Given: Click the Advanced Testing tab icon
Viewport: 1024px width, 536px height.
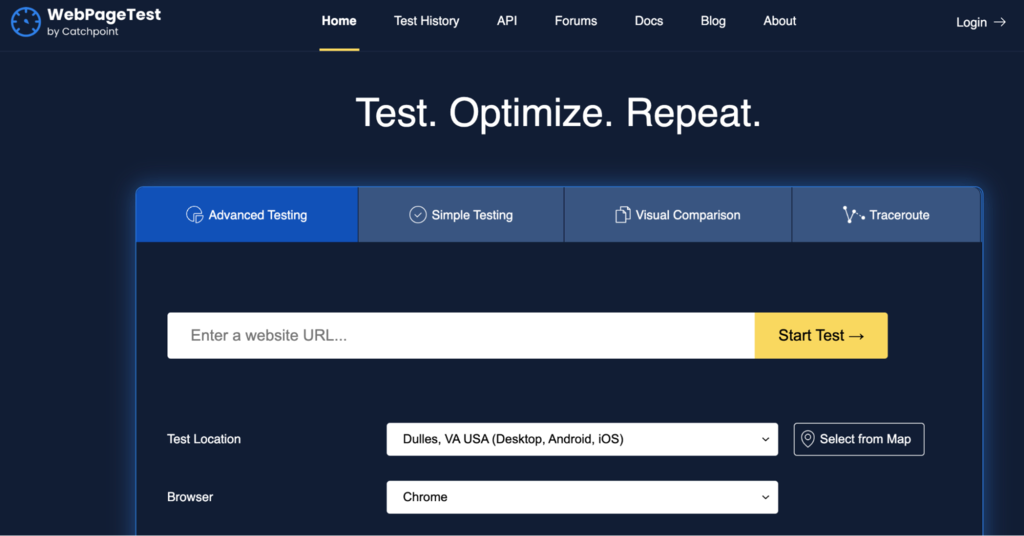Looking at the screenshot, I should click(194, 215).
